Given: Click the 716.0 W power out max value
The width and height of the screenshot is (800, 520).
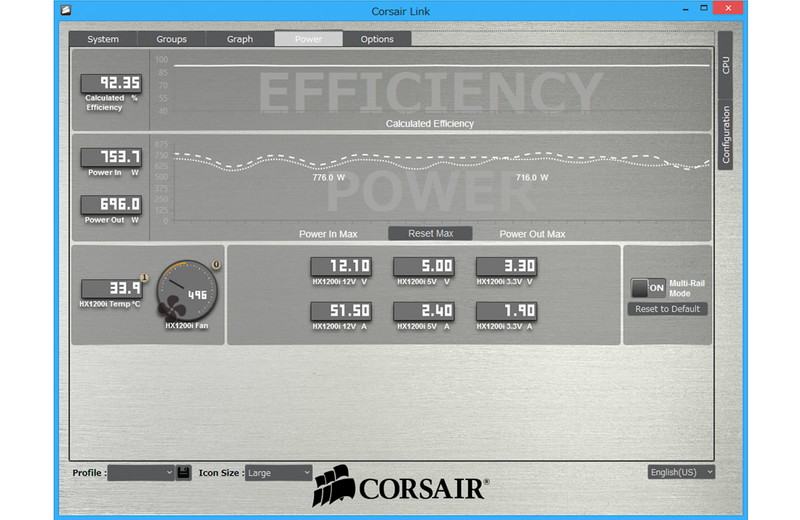Looking at the screenshot, I should [x=532, y=178].
